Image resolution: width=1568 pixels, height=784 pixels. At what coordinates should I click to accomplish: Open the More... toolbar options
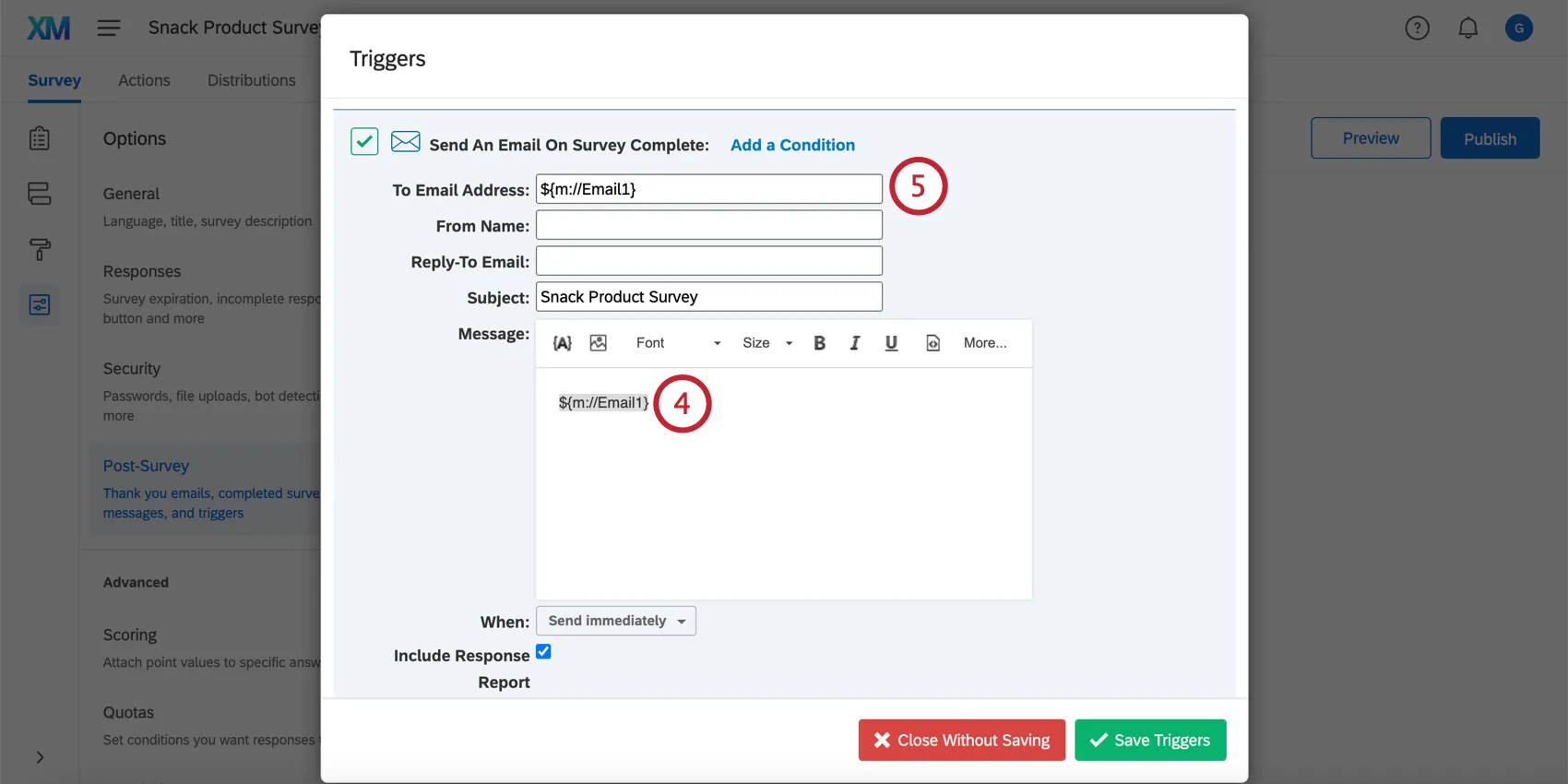985,343
